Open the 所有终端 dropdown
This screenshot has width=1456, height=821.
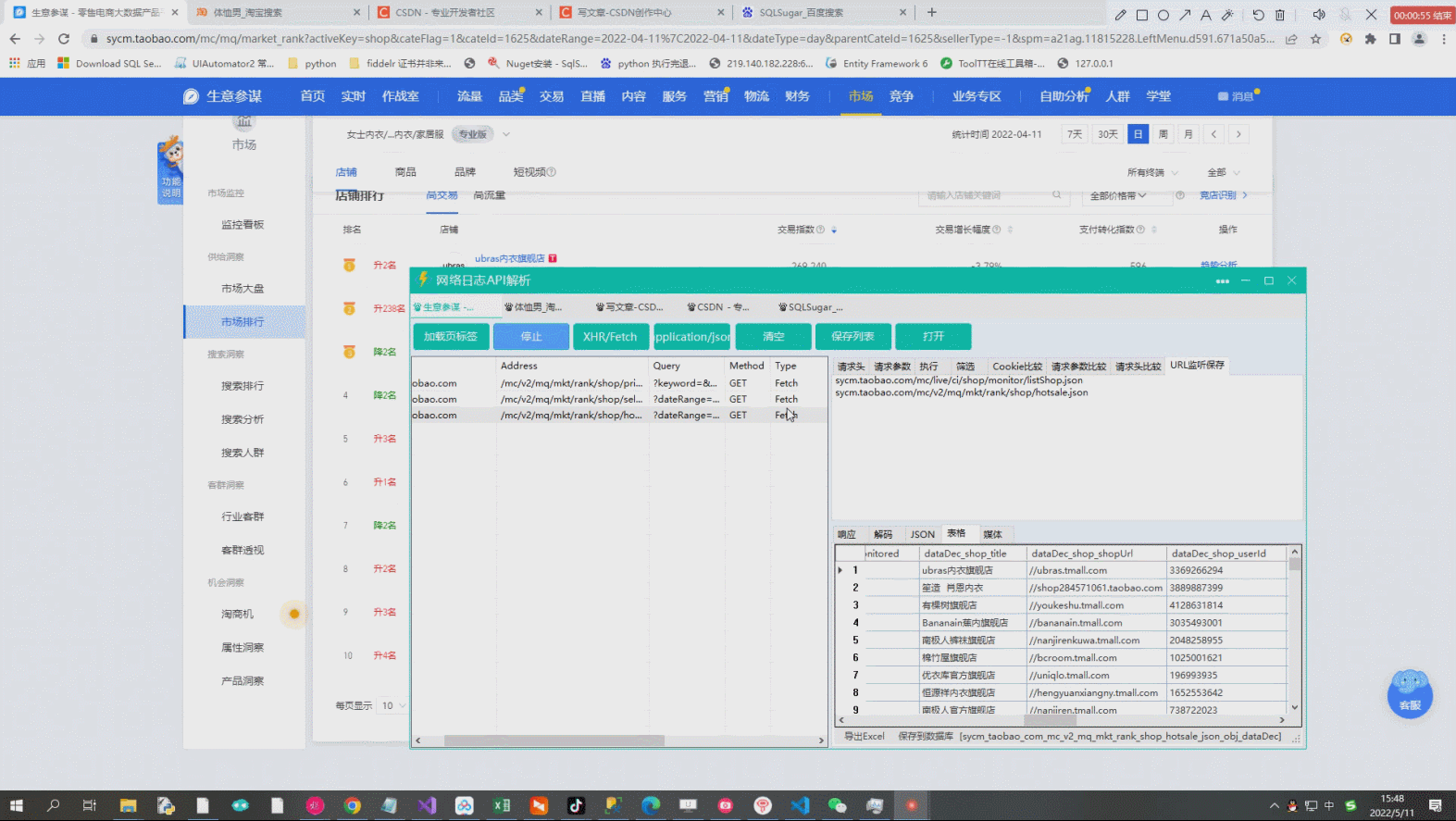click(1152, 172)
